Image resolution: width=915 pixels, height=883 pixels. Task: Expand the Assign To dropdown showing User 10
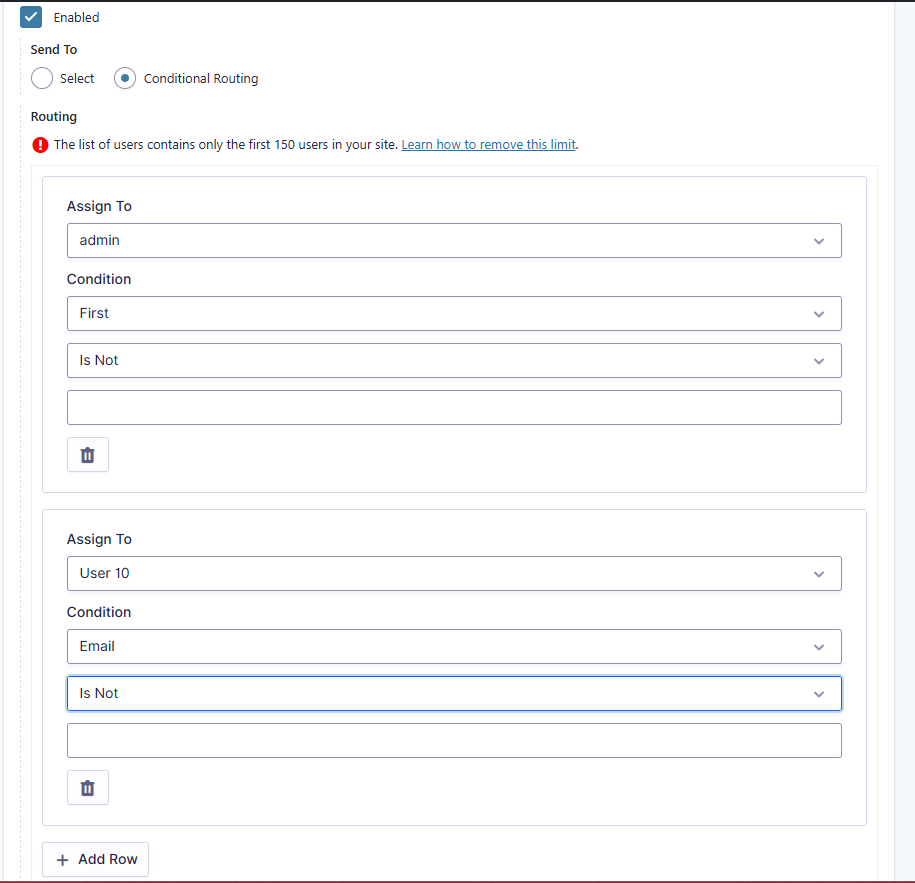(x=453, y=574)
